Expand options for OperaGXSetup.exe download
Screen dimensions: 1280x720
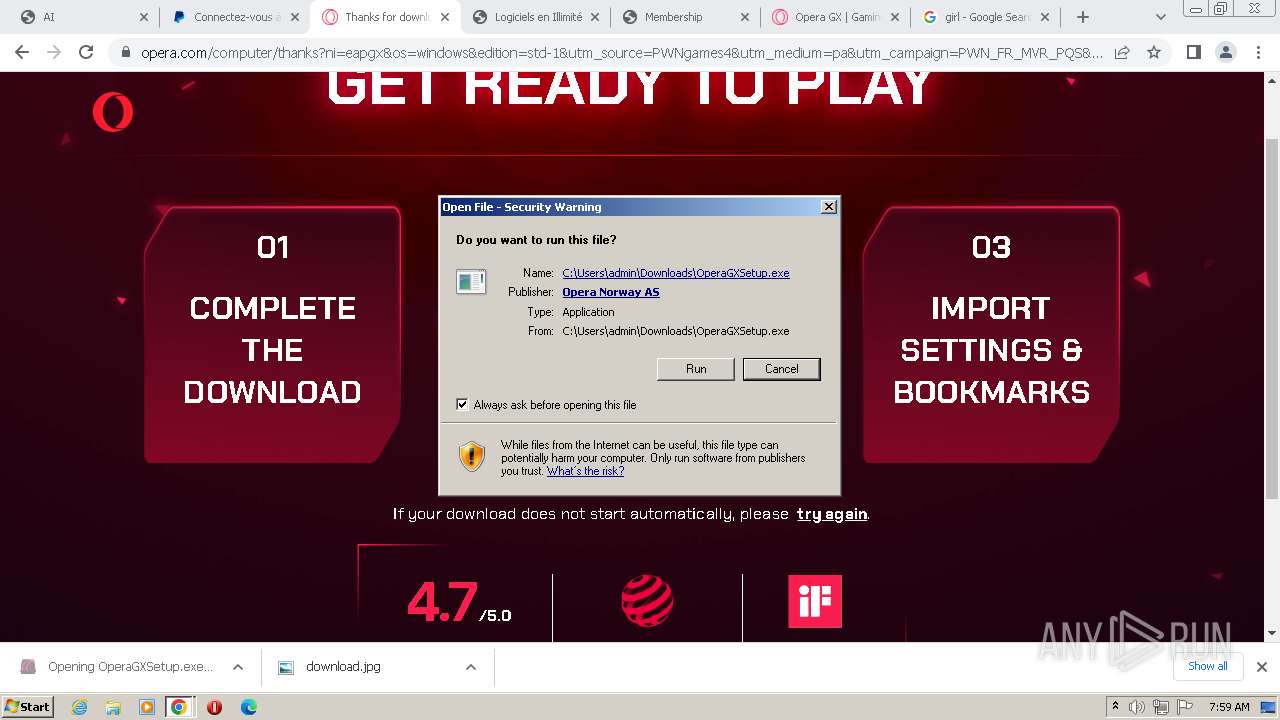click(x=238, y=667)
